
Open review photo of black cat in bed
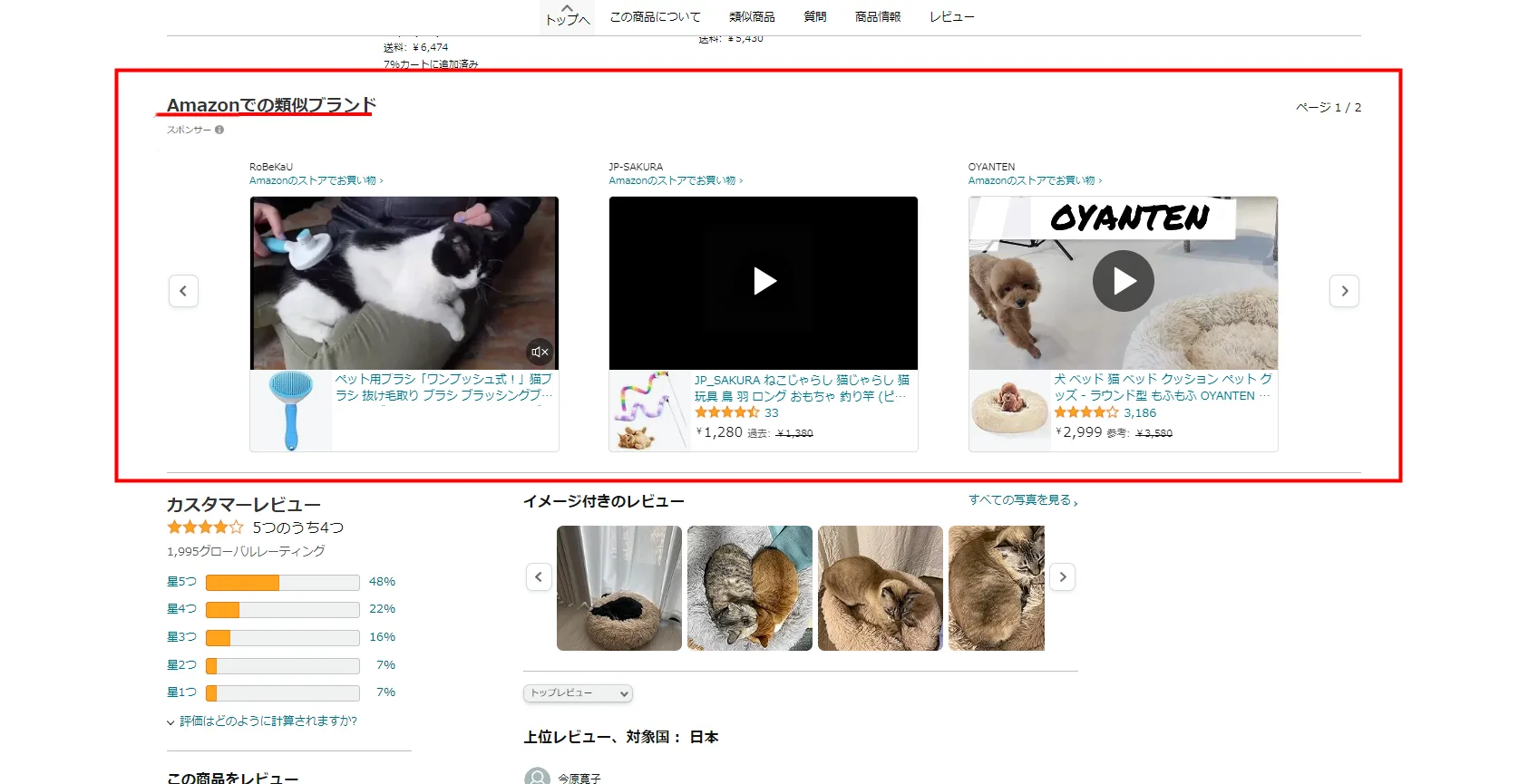[619, 588]
